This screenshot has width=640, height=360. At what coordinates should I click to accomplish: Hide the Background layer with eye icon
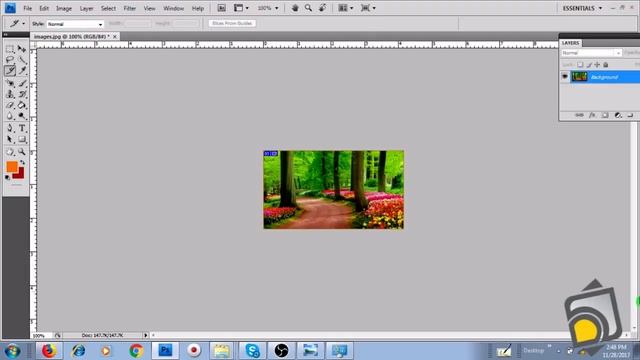[x=565, y=76]
